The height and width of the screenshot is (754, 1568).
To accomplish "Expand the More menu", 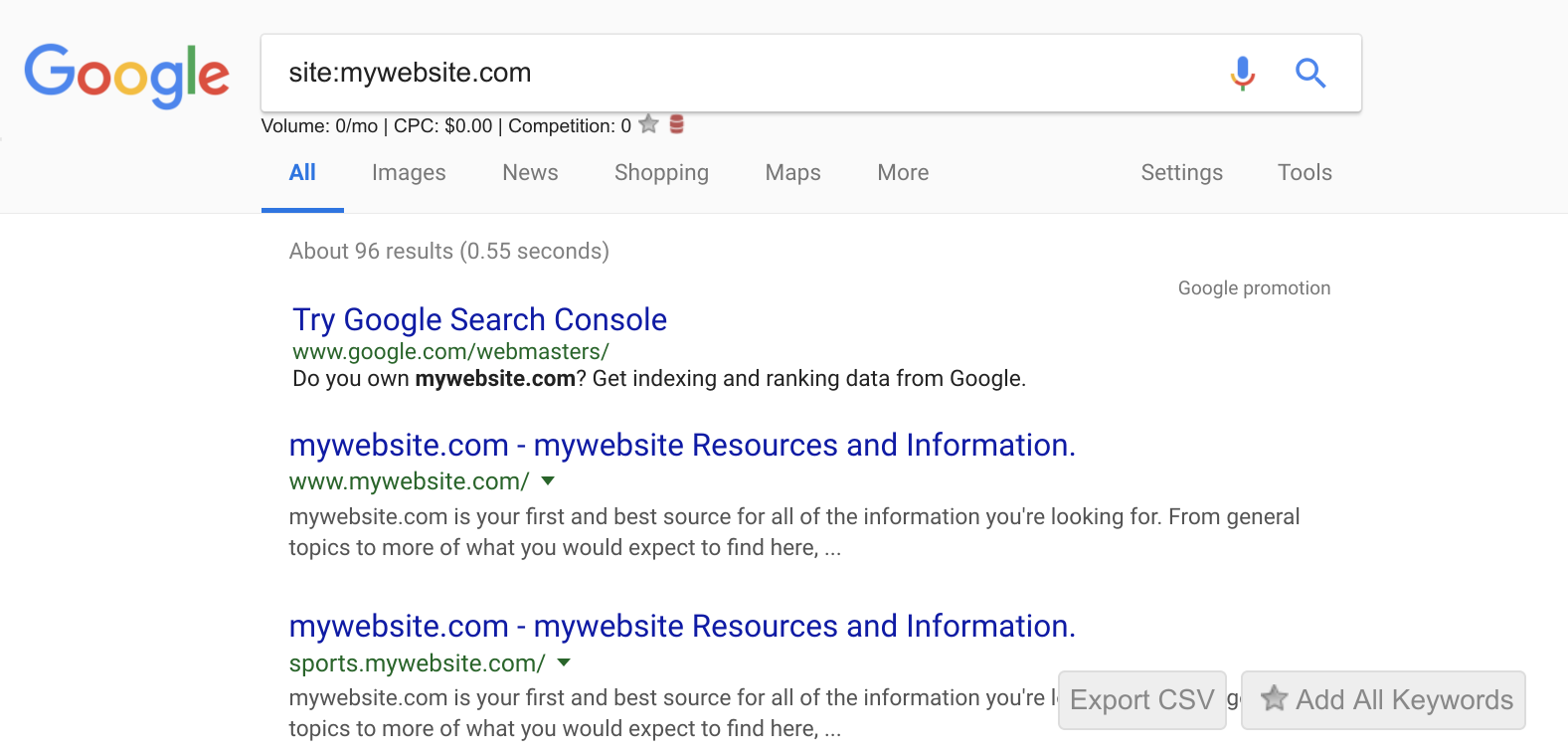I will [903, 172].
